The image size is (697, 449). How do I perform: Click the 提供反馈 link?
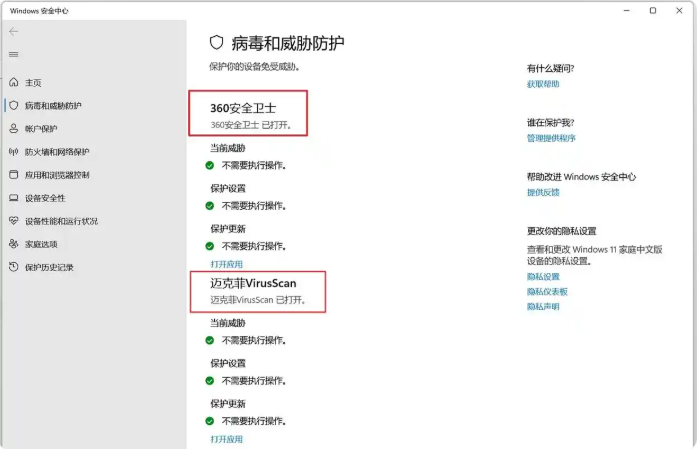coord(543,192)
